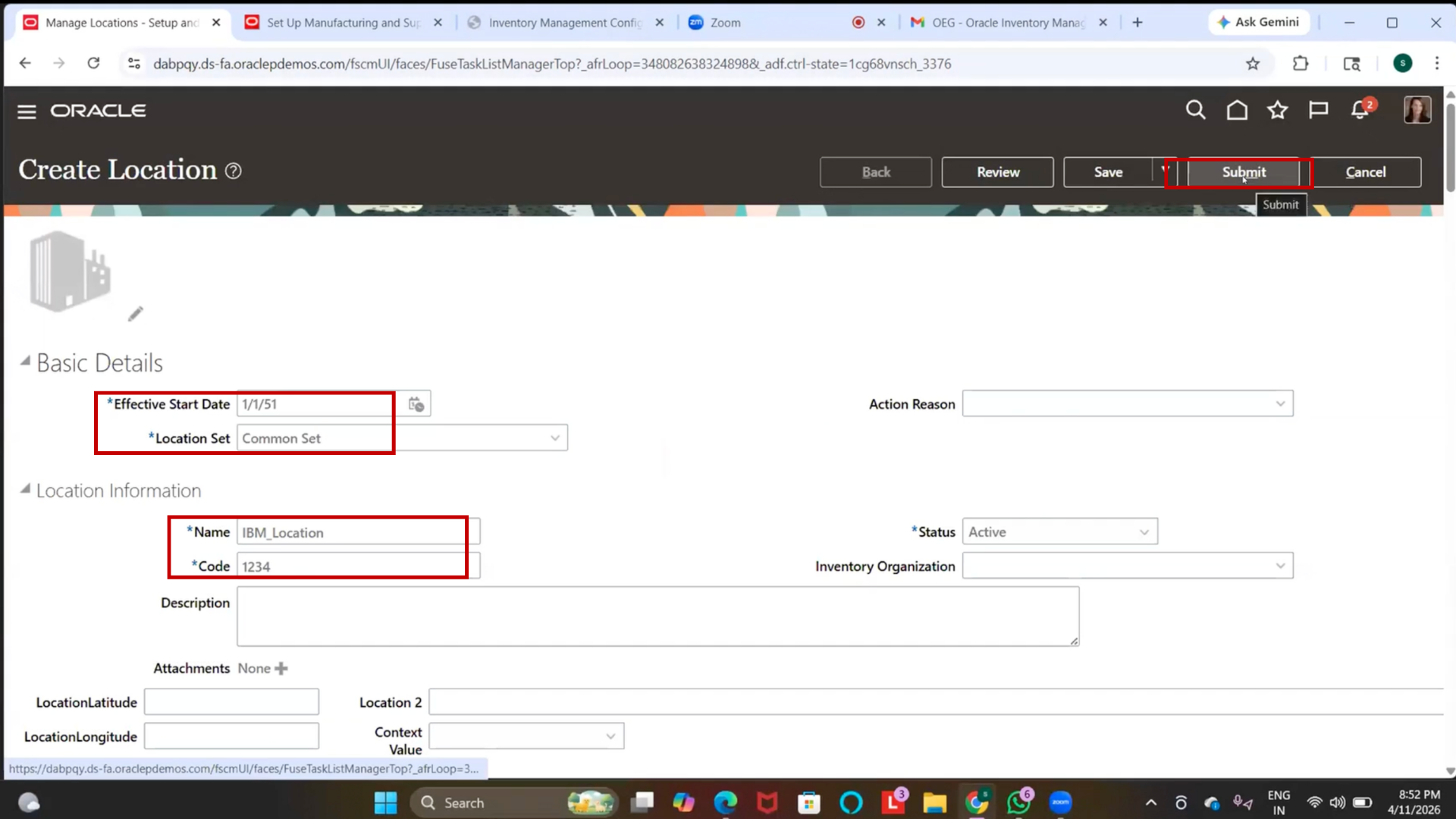Open the clock showing 8:52 PM
Image resolution: width=1456 pixels, height=819 pixels.
point(1415,802)
